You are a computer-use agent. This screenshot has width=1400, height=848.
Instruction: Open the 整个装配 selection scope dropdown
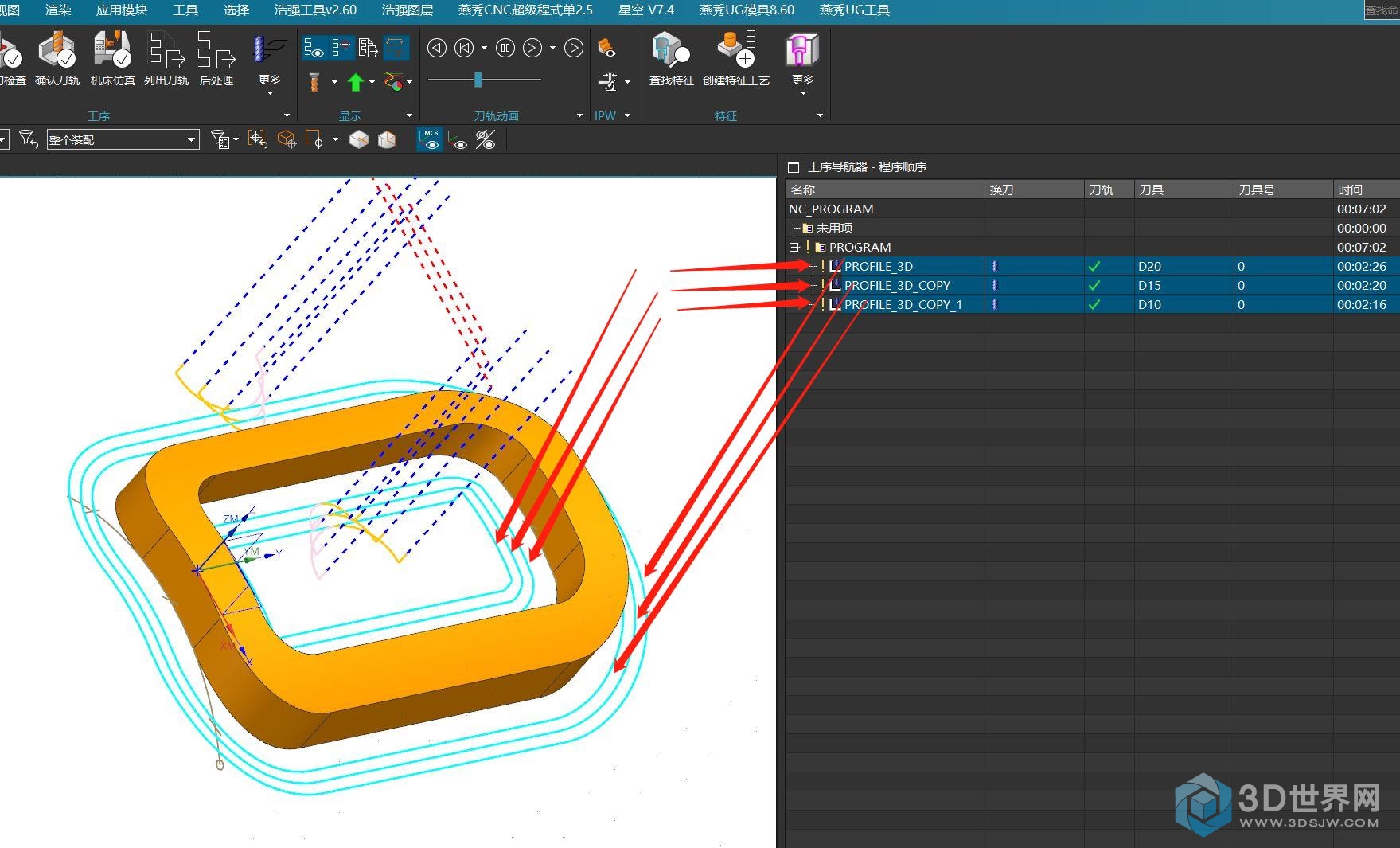point(123,139)
